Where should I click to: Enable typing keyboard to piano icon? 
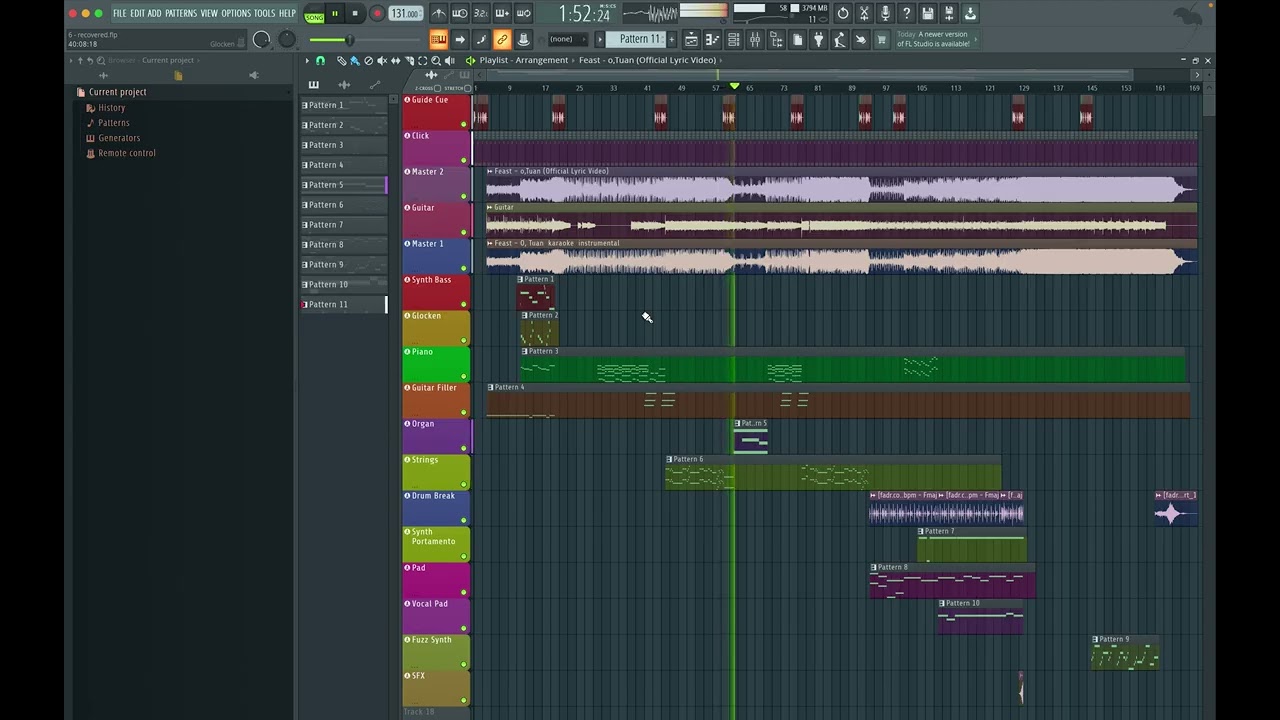439,39
